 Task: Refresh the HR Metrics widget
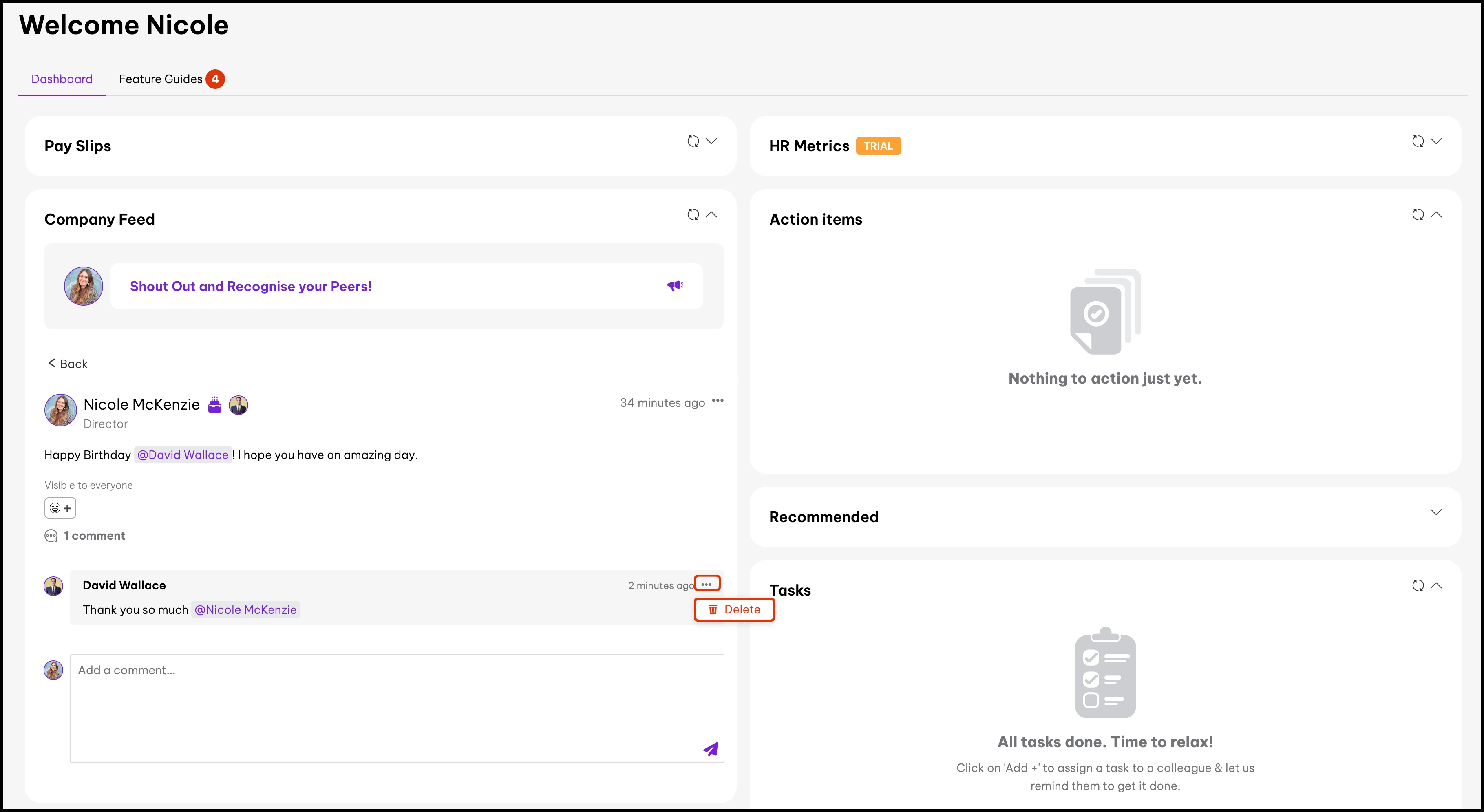point(1418,141)
